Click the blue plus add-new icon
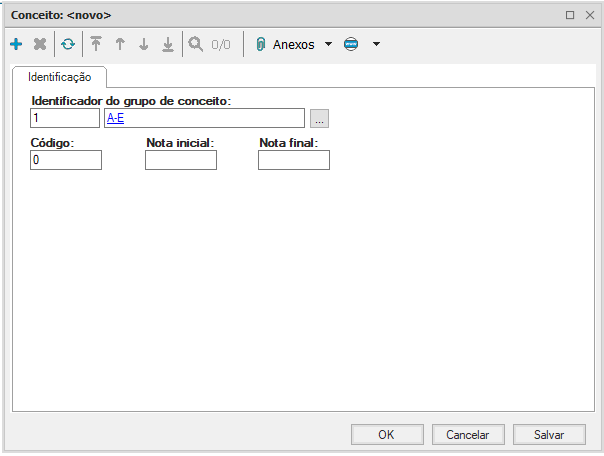 [x=16, y=45]
